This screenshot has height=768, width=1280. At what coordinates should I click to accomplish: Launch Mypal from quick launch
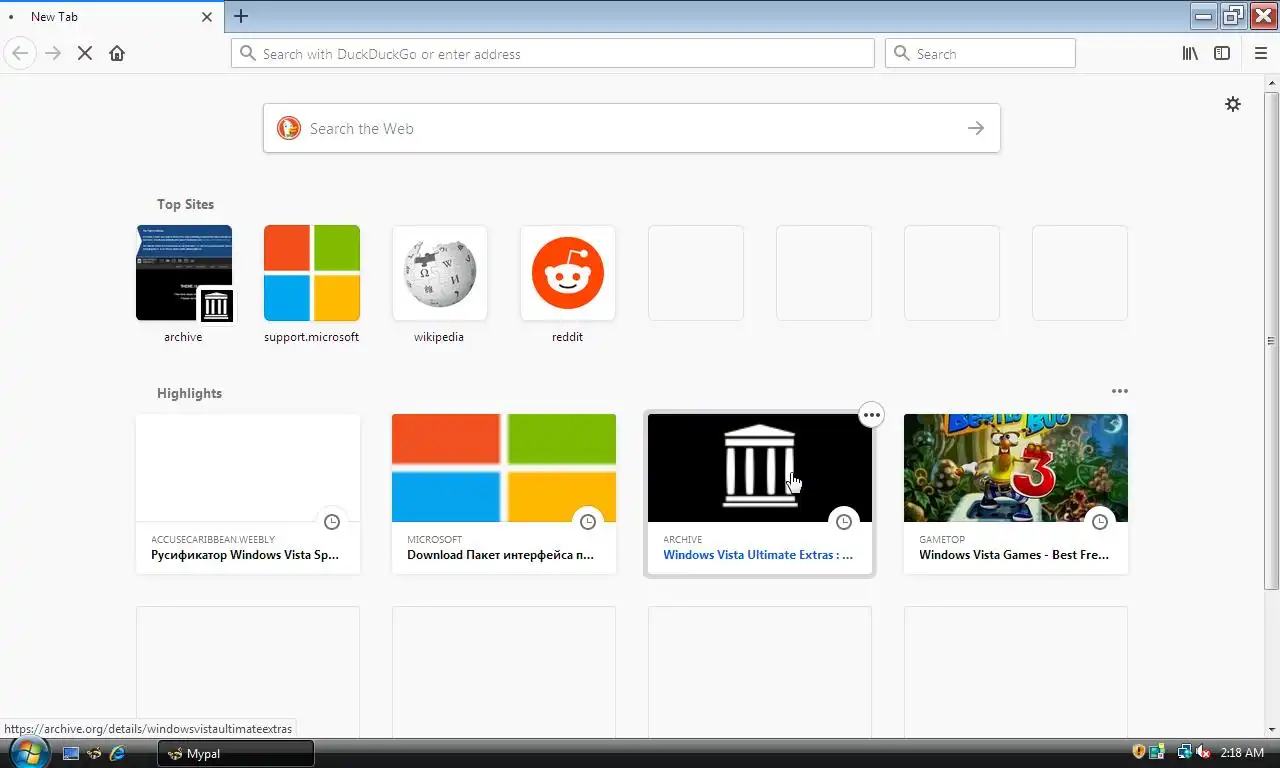pyautogui.click(x=94, y=753)
